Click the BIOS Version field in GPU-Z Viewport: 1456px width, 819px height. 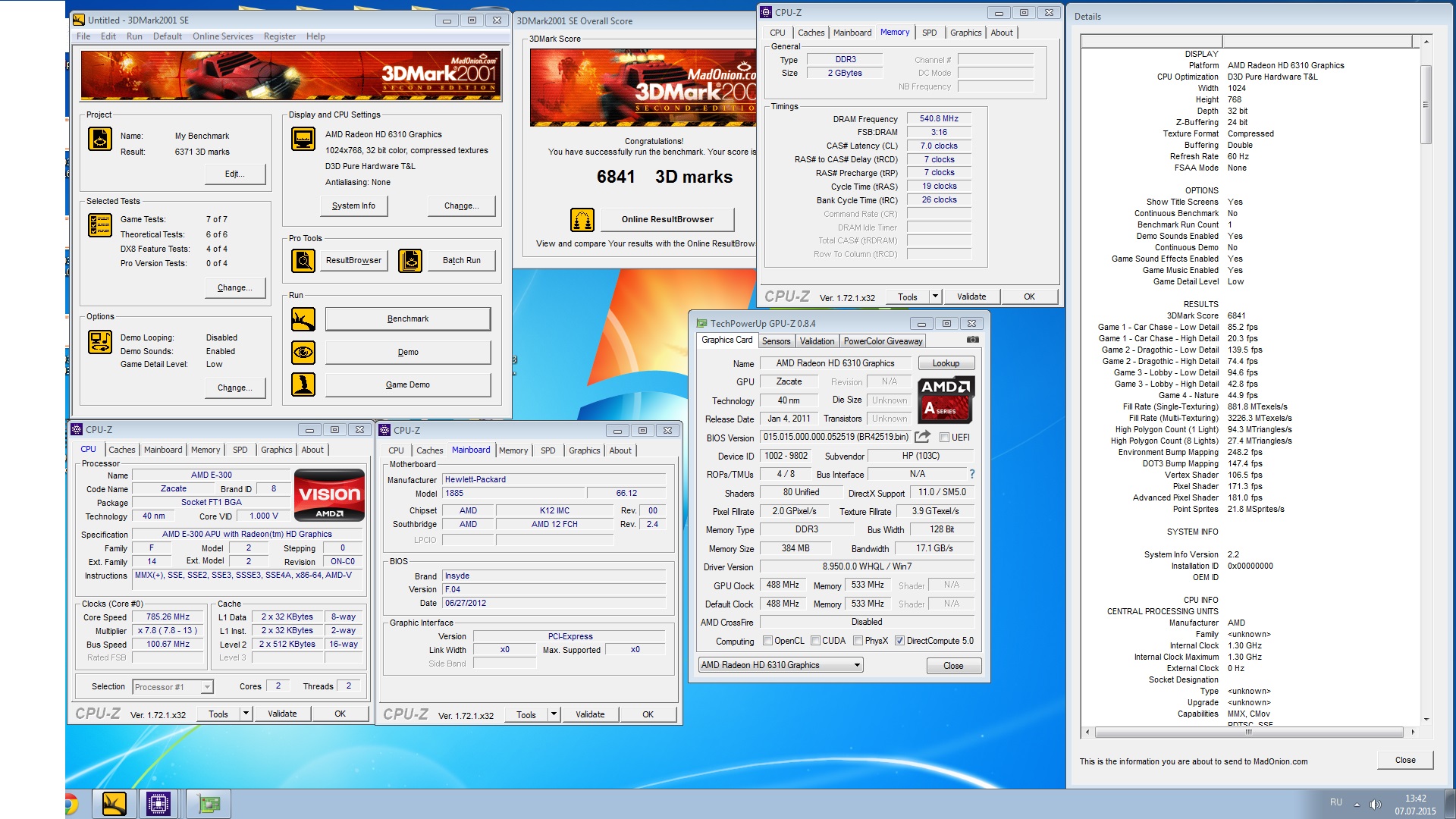836,437
